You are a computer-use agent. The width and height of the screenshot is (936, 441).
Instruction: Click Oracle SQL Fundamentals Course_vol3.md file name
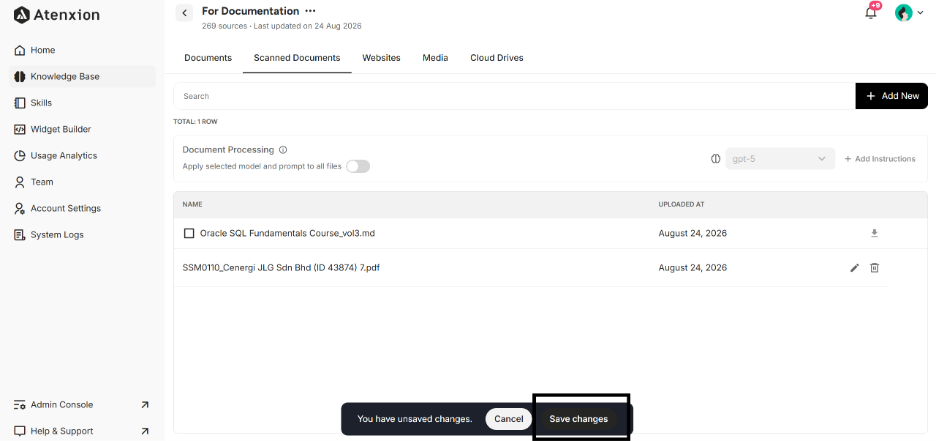[287, 233]
